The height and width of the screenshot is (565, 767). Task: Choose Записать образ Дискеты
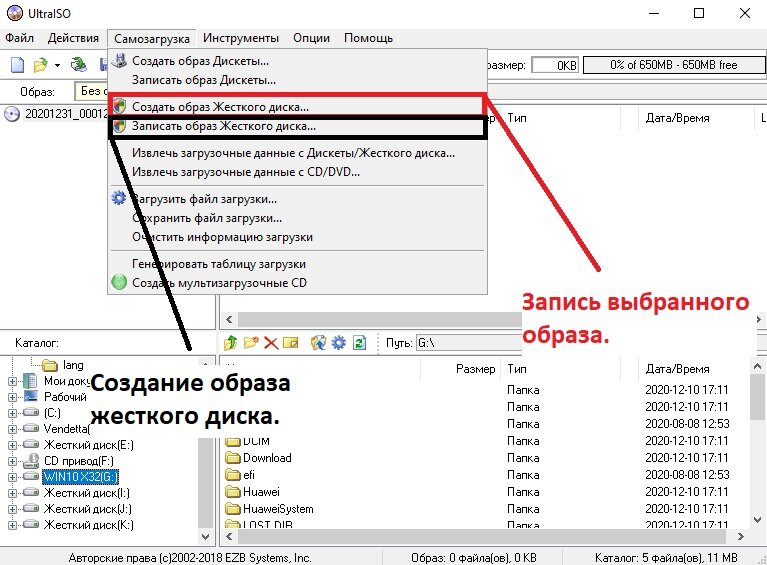(297, 80)
